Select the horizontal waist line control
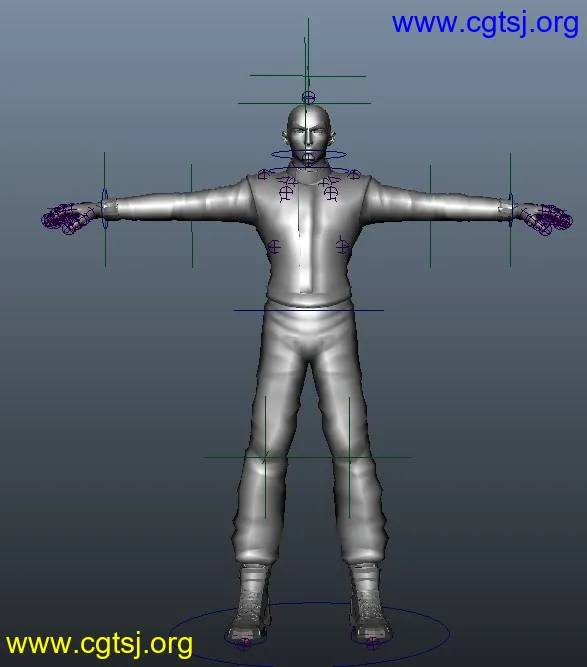 pos(309,310)
